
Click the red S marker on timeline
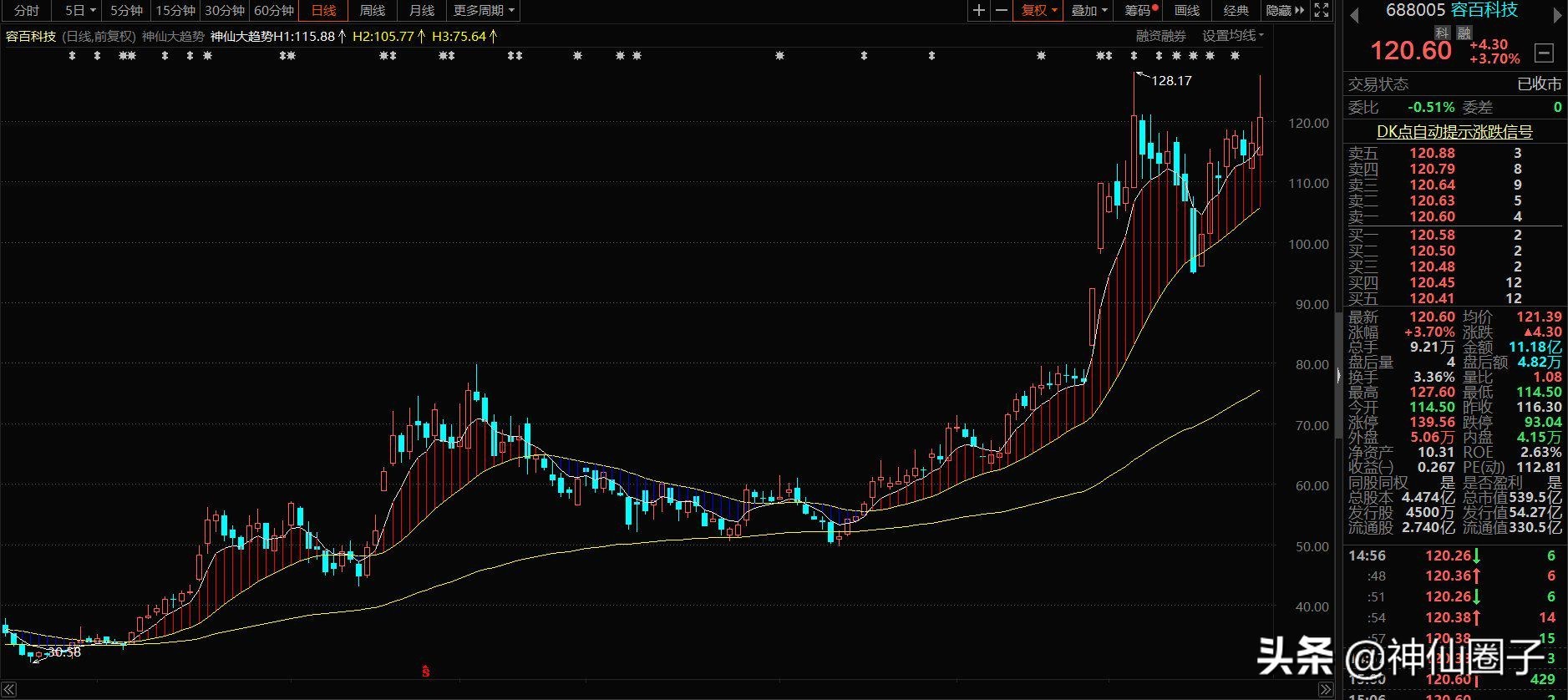(x=425, y=669)
